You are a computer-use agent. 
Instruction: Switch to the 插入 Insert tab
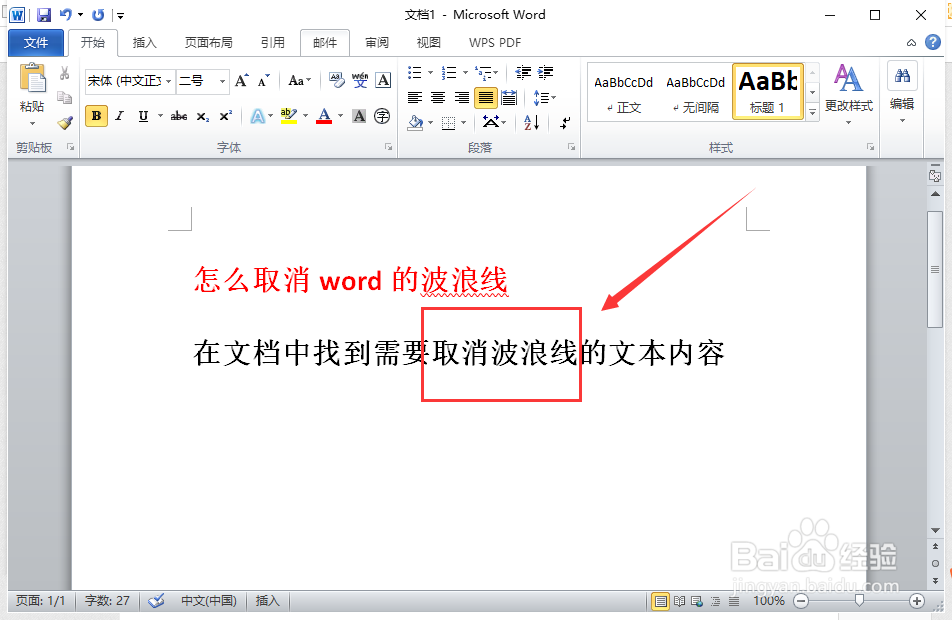click(x=144, y=43)
